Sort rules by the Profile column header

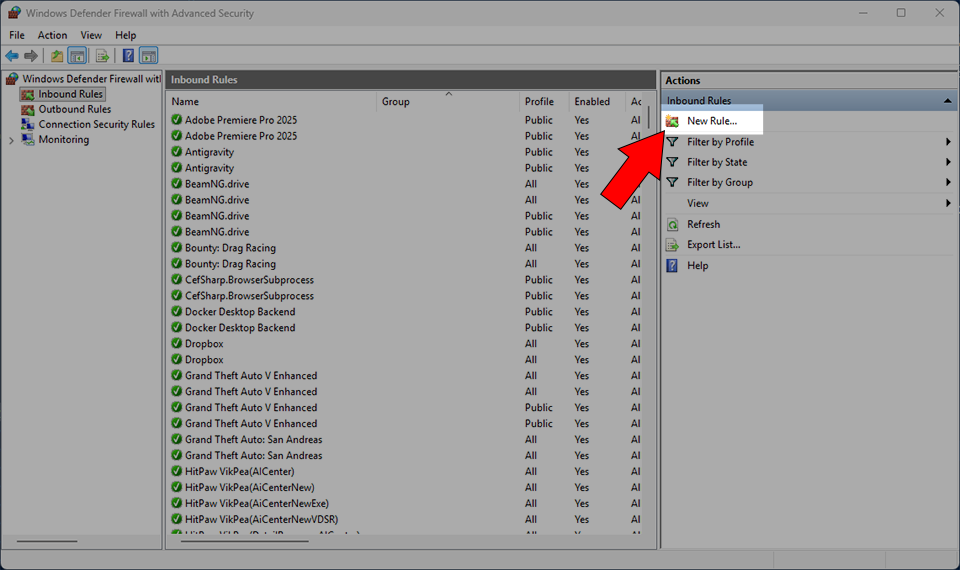544,102
